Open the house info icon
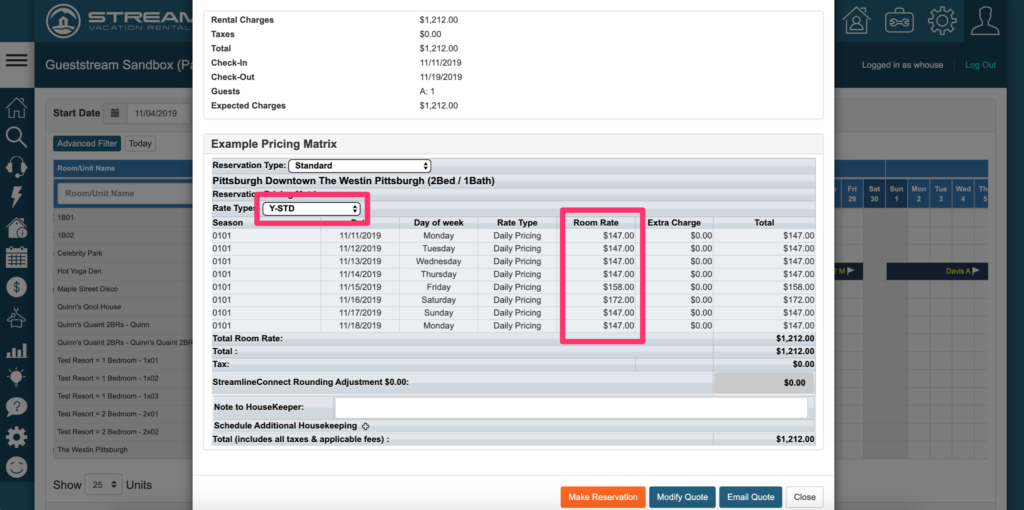The height and width of the screenshot is (510, 1024). [x=16, y=227]
